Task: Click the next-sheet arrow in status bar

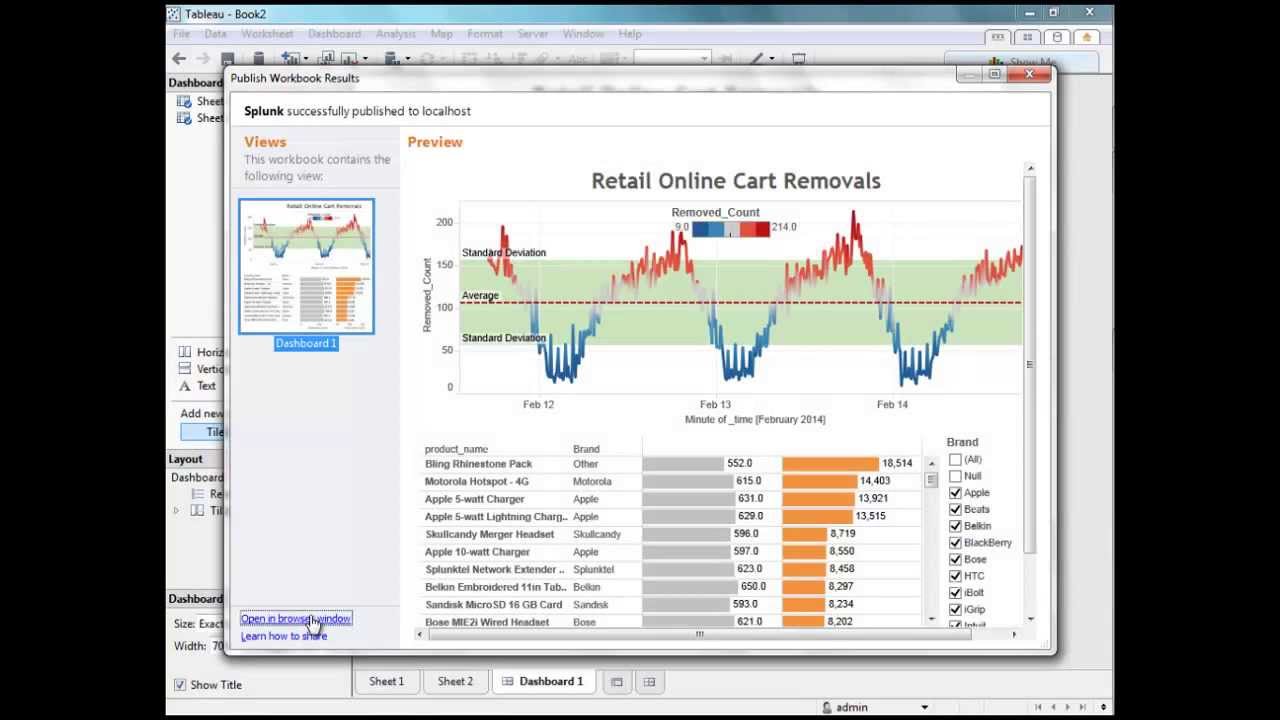Action: 1068,707
